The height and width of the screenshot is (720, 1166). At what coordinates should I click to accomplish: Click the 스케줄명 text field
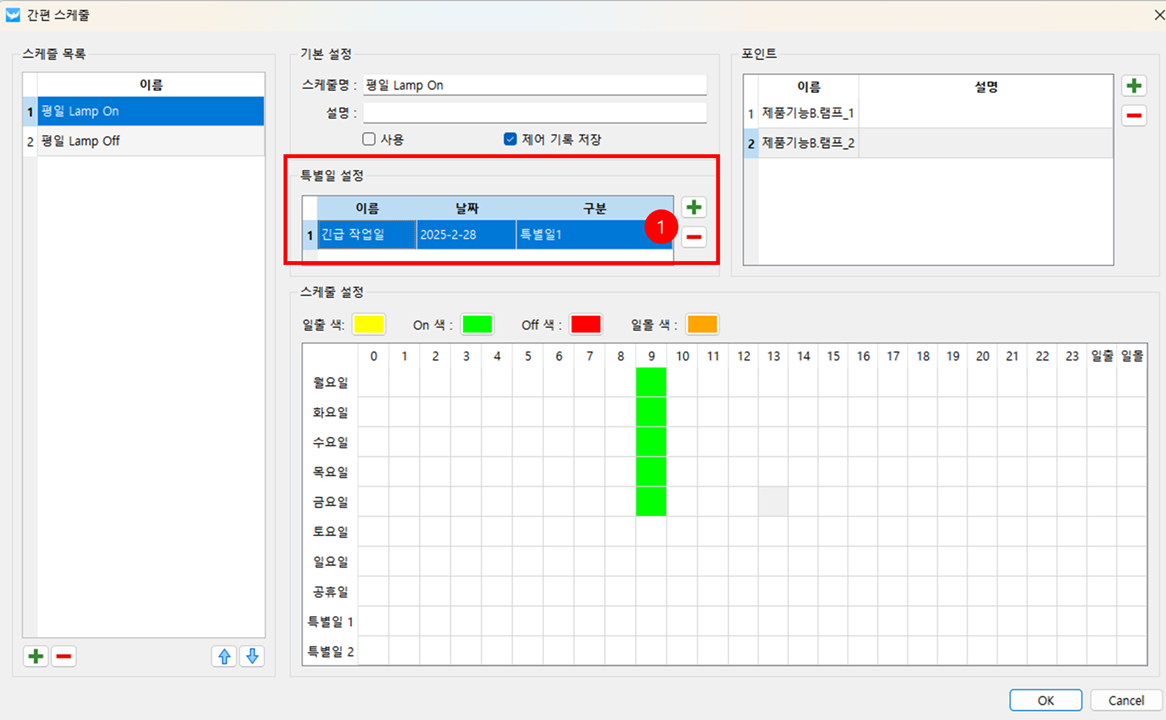tap(534, 86)
